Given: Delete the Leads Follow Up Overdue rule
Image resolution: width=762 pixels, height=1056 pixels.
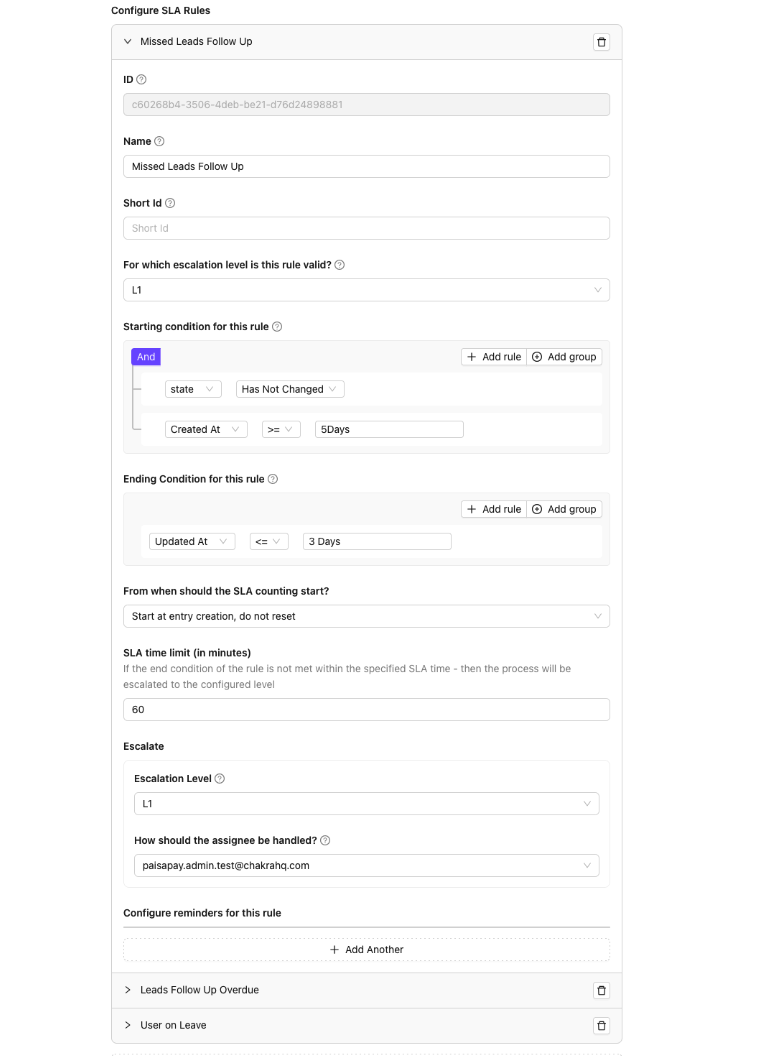Looking at the screenshot, I should (601, 990).
